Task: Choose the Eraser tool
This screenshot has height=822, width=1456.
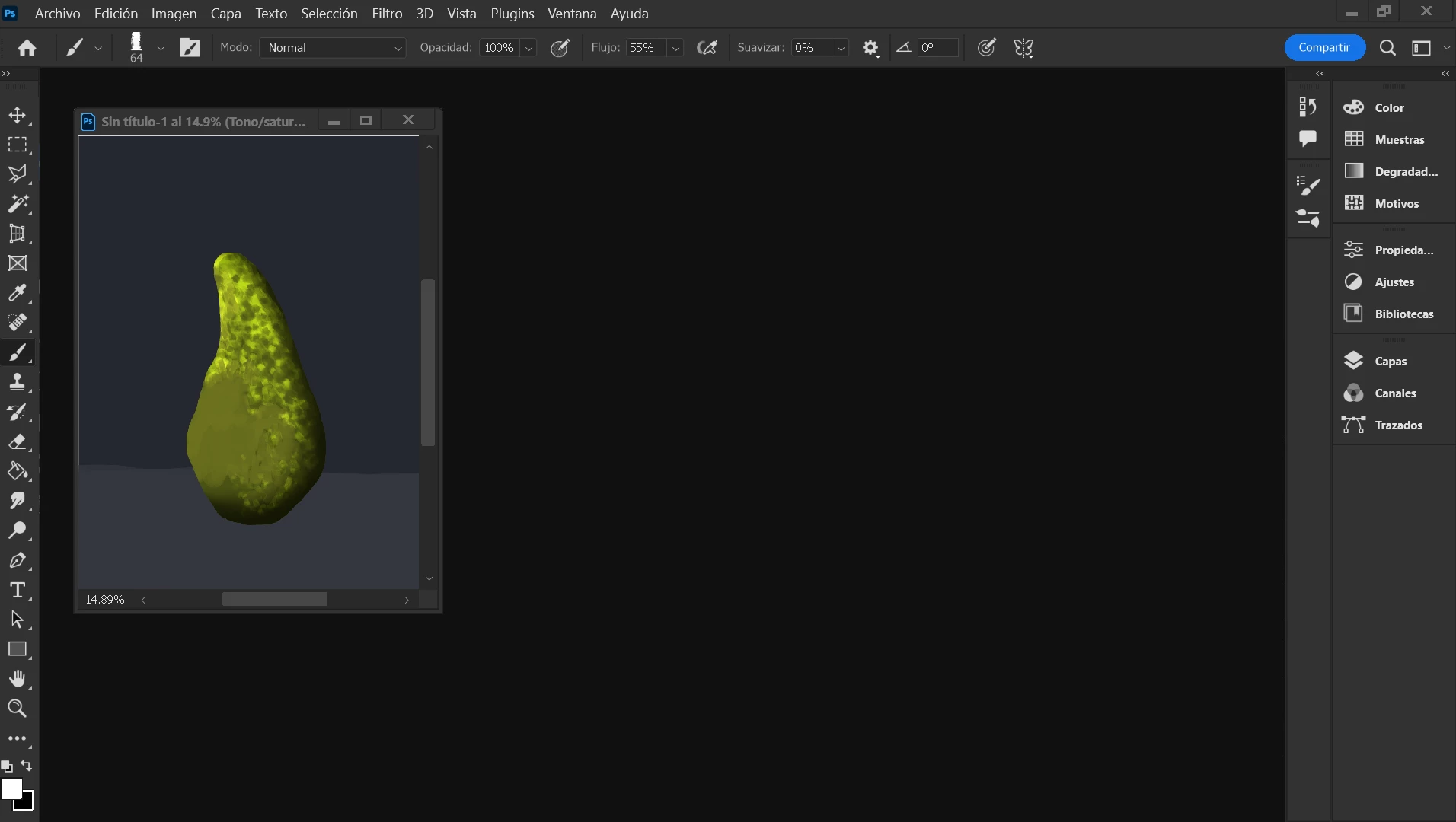Action: coord(17,441)
